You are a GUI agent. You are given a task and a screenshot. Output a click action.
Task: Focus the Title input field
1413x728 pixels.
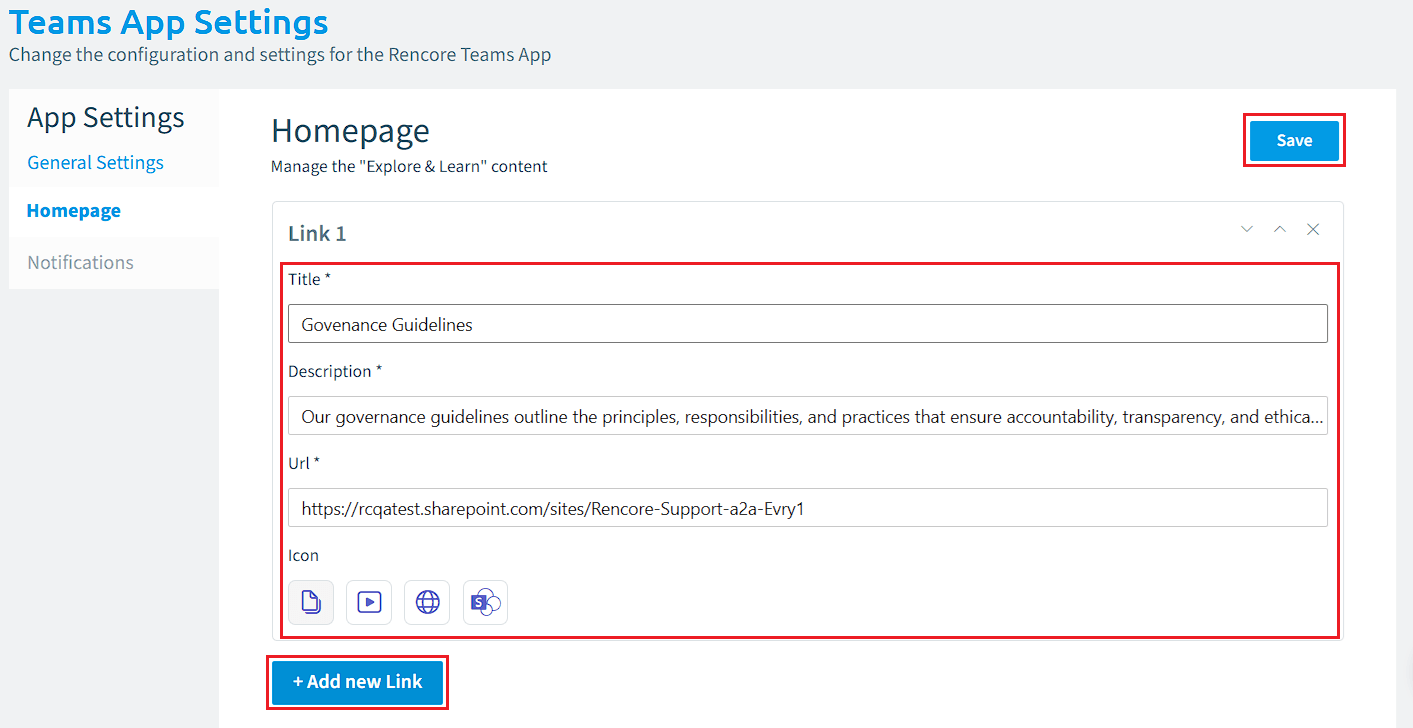808,324
